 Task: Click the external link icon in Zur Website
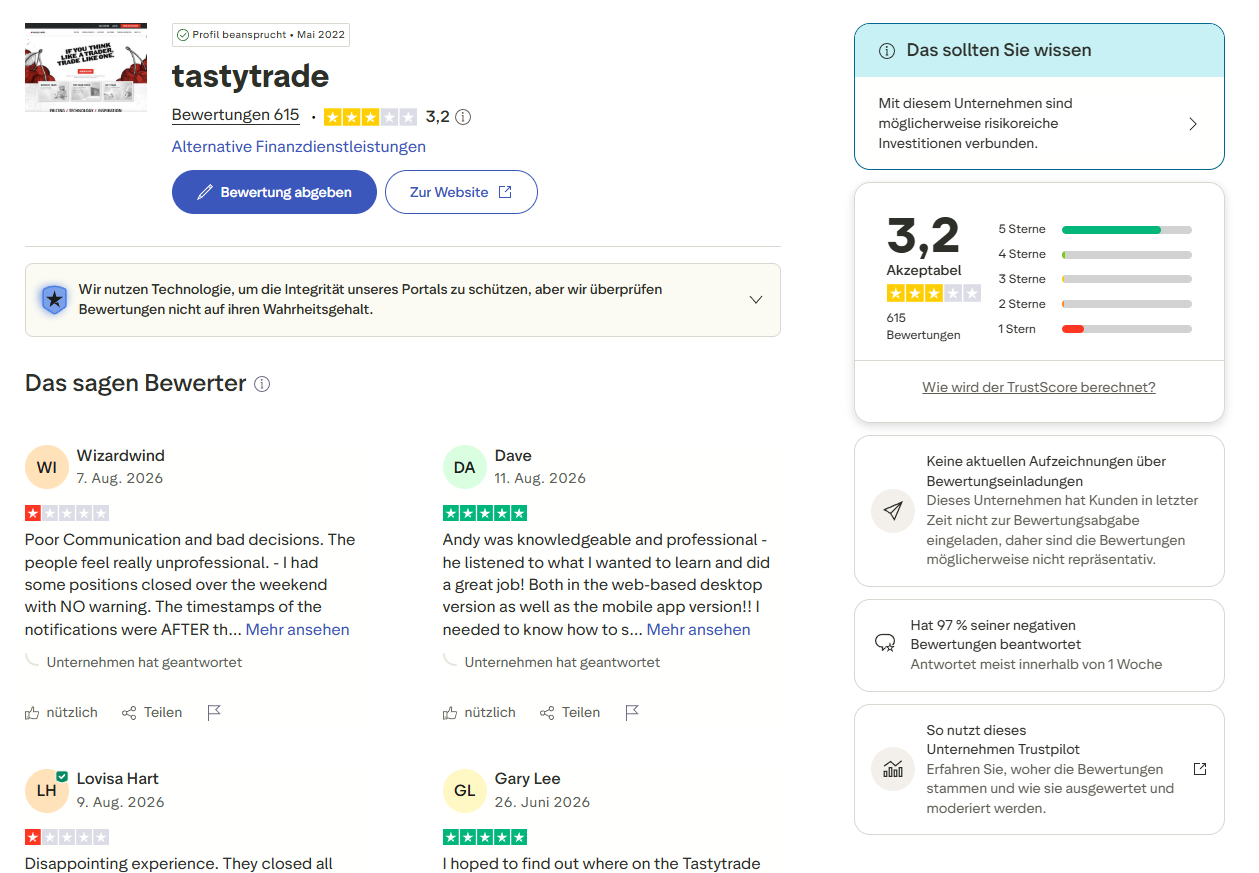click(505, 192)
